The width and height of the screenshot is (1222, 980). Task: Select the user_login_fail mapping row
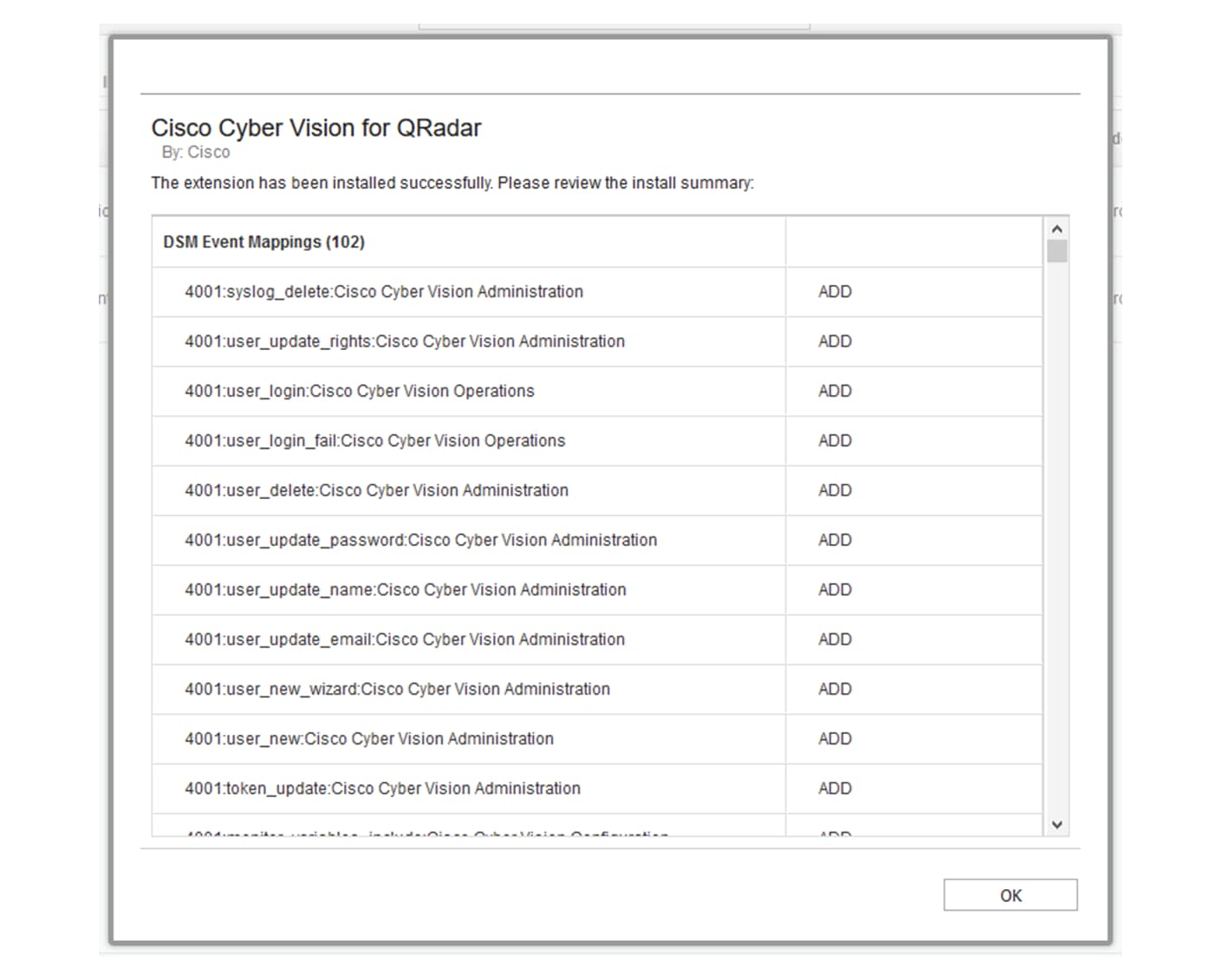(374, 441)
